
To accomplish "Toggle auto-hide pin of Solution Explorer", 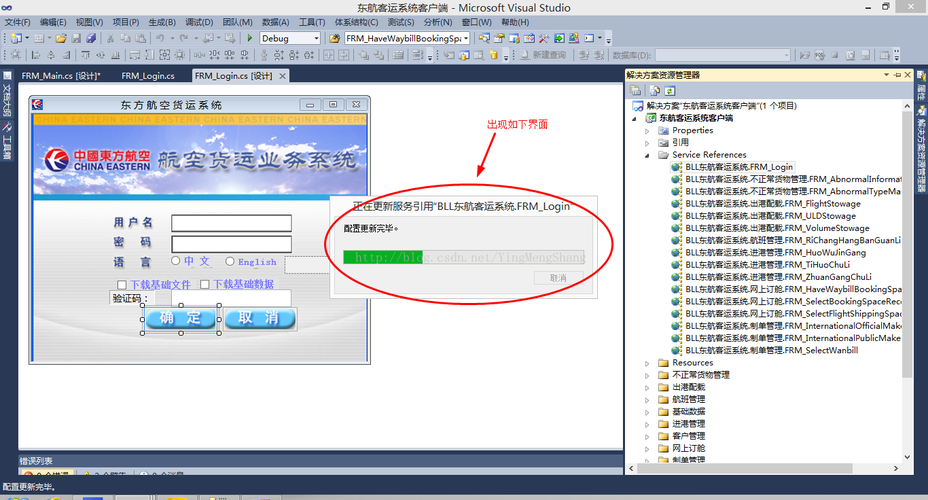I will 897,75.
